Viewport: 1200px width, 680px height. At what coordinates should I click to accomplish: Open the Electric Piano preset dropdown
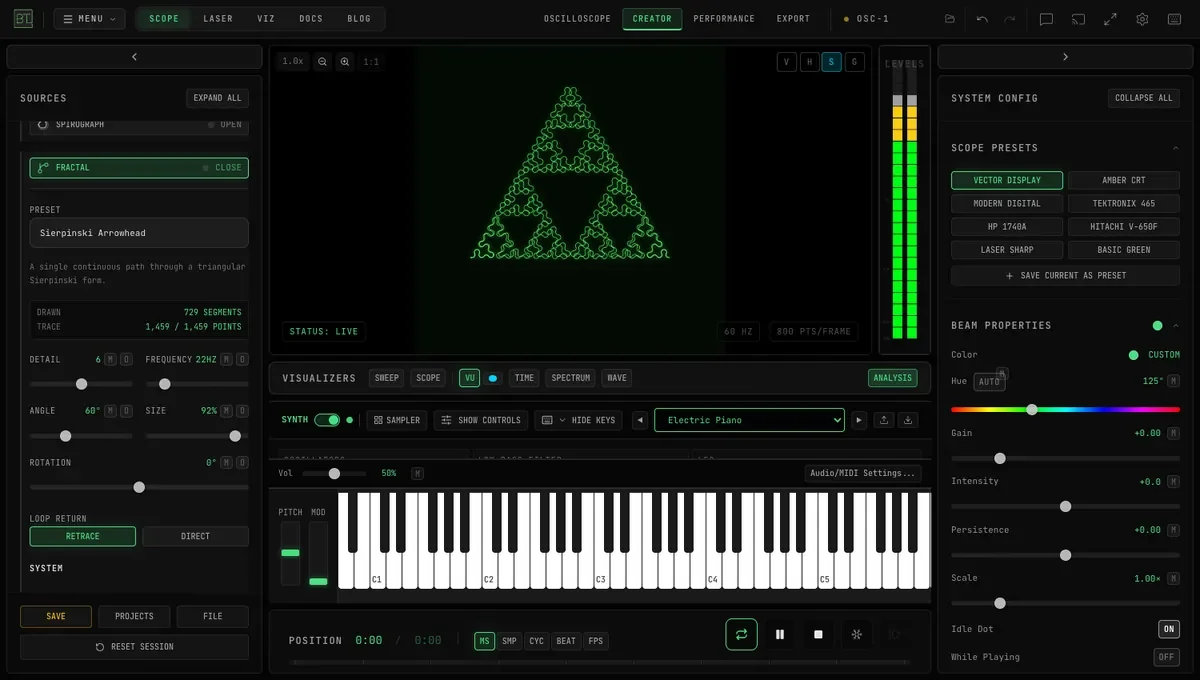749,420
